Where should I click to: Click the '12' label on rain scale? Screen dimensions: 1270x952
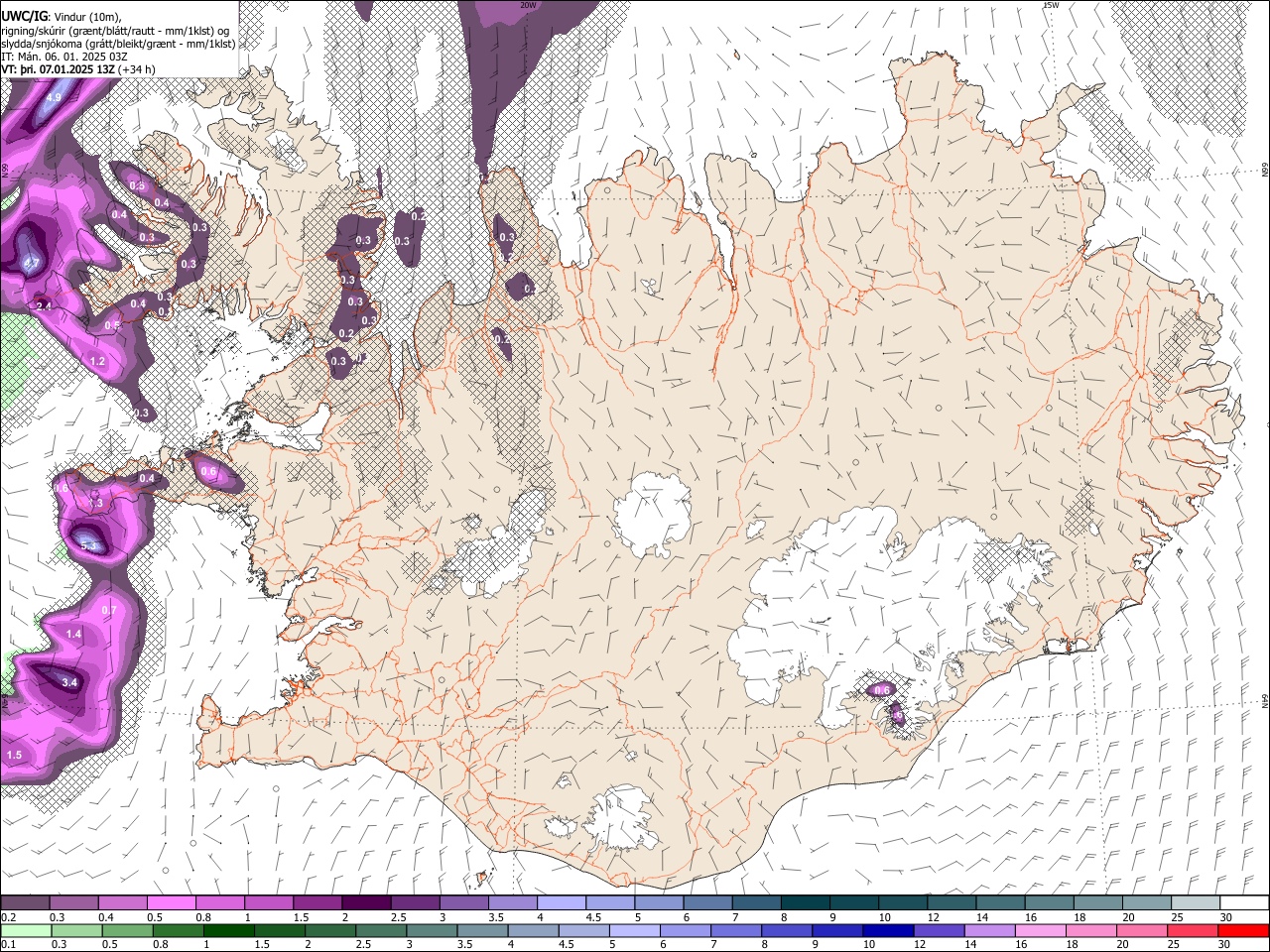920,945
